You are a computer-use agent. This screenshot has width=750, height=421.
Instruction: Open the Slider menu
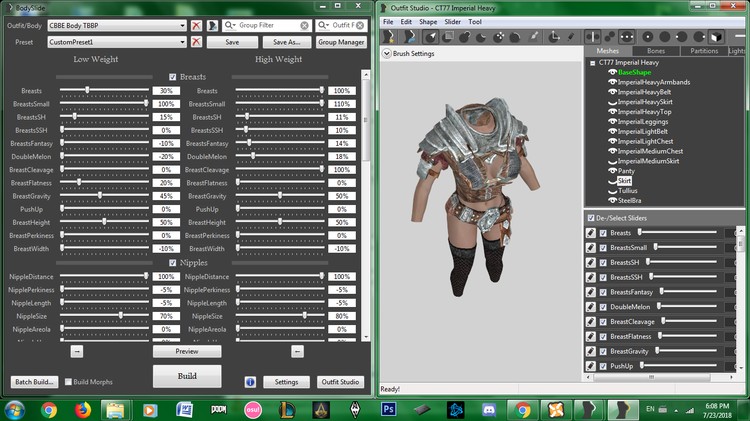tap(452, 22)
